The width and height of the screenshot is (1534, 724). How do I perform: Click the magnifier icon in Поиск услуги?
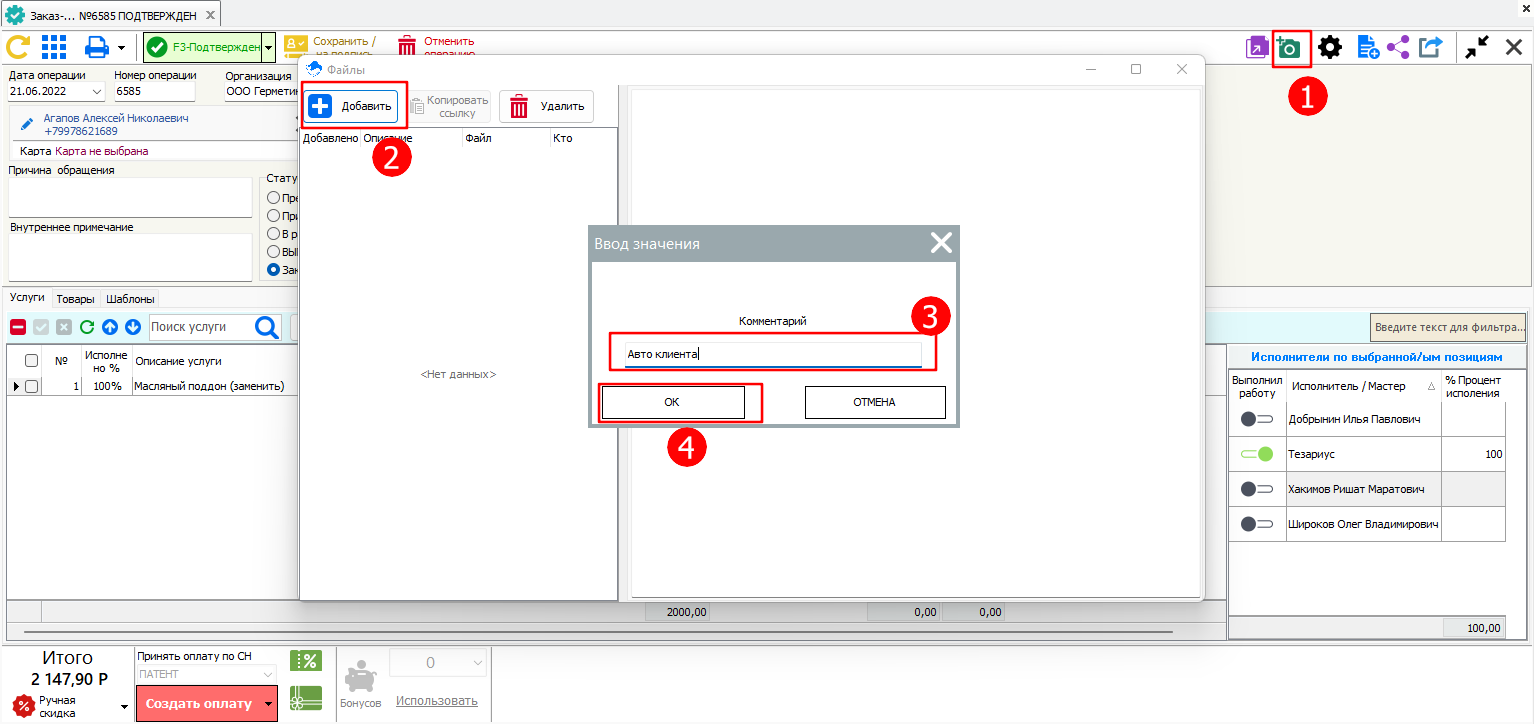tap(267, 327)
